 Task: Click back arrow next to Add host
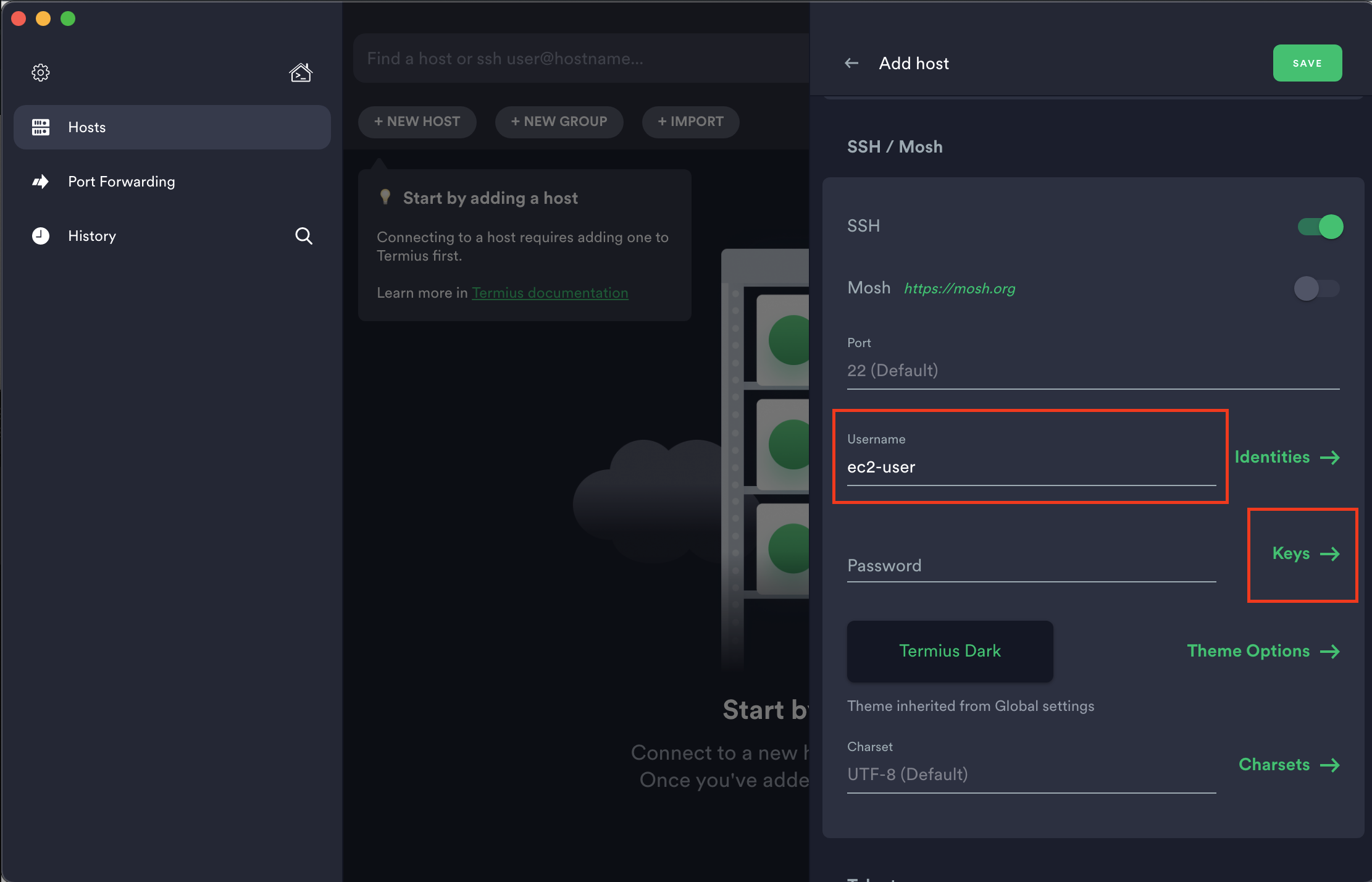(x=851, y=63)
